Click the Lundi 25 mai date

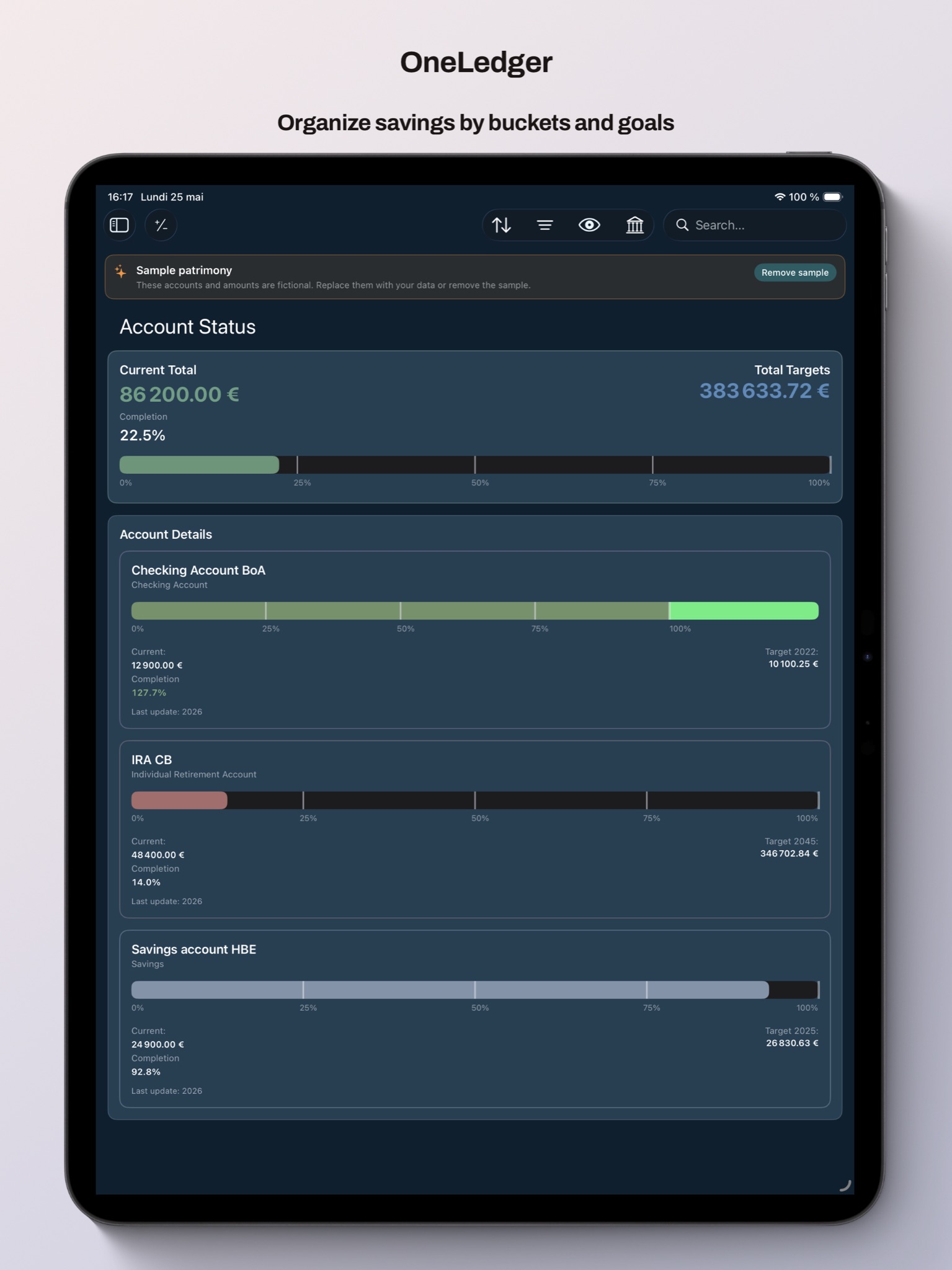tap(172, 197)
